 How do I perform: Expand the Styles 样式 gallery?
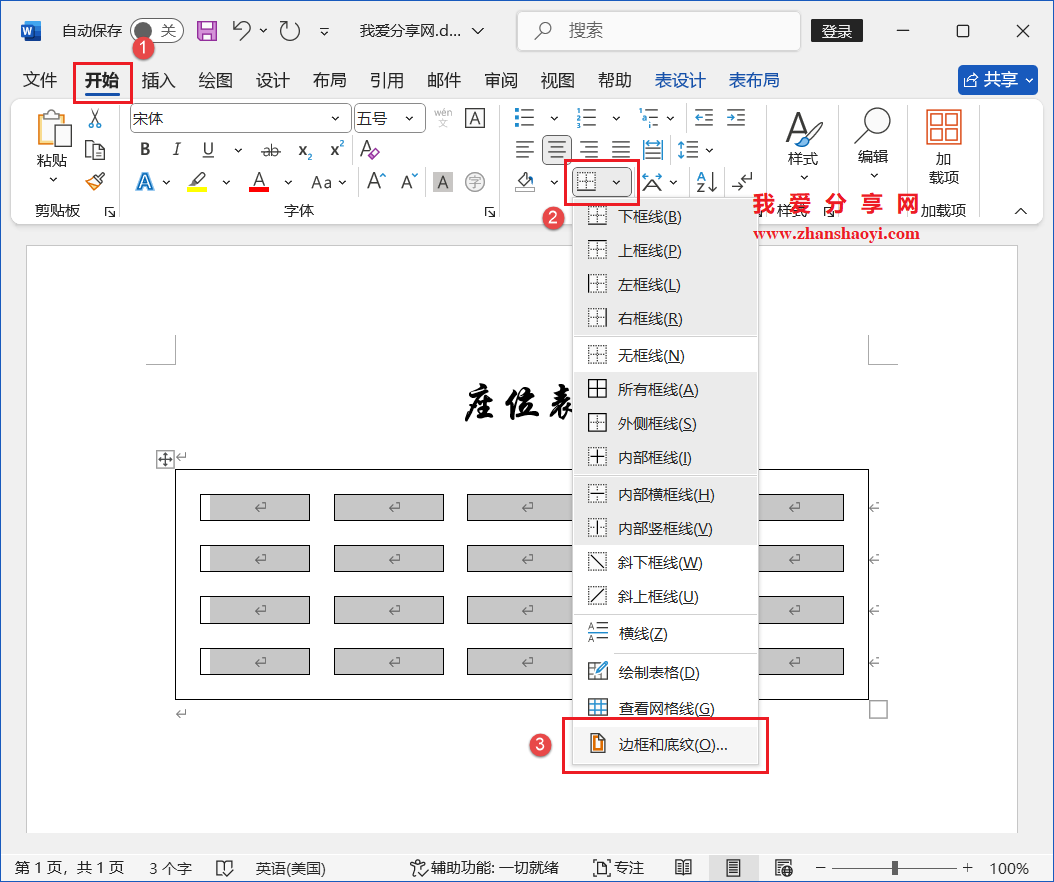click(803, 147)
